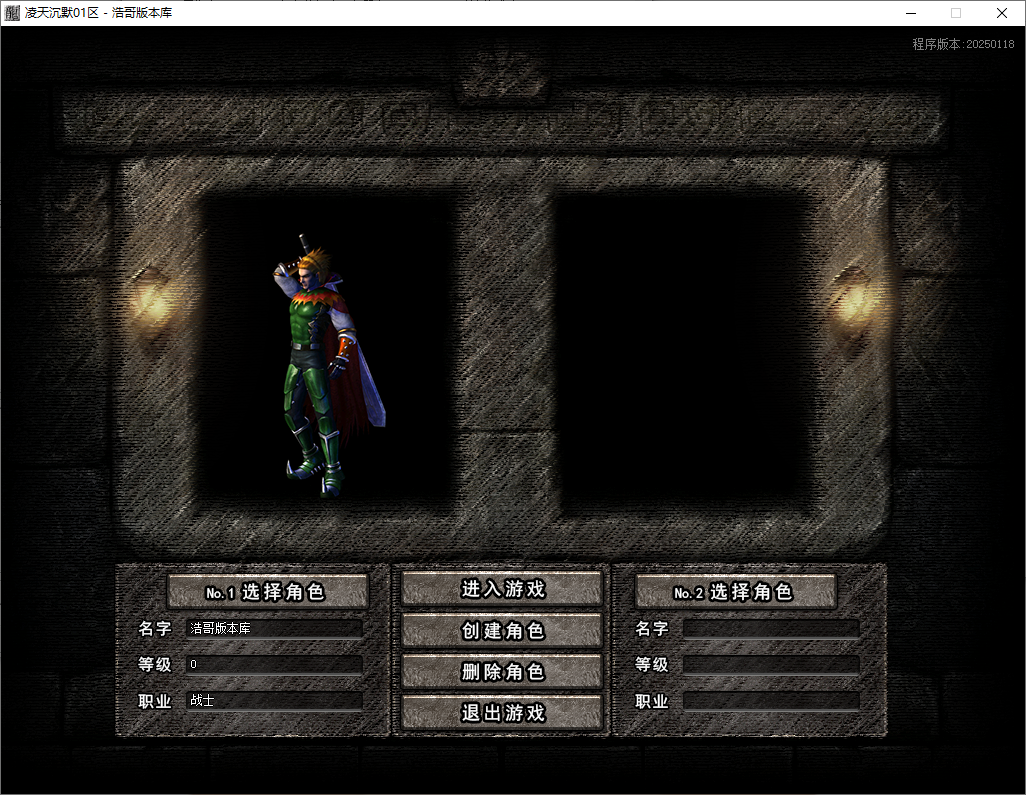Click the empty No.2 名字 field
Viewport: 1026px width, 795px height.
[770, 629]
